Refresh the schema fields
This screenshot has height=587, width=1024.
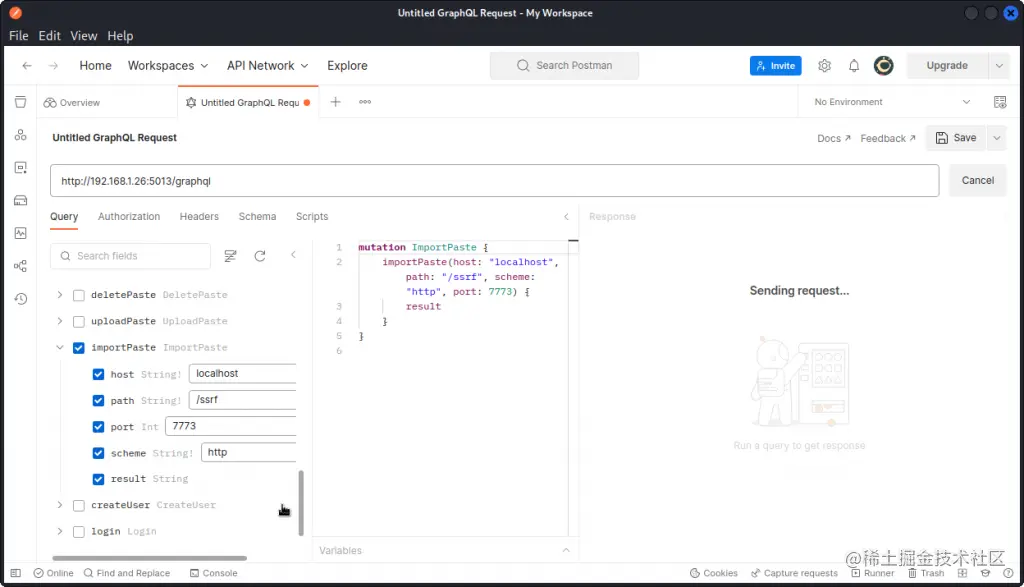(260, 256)
